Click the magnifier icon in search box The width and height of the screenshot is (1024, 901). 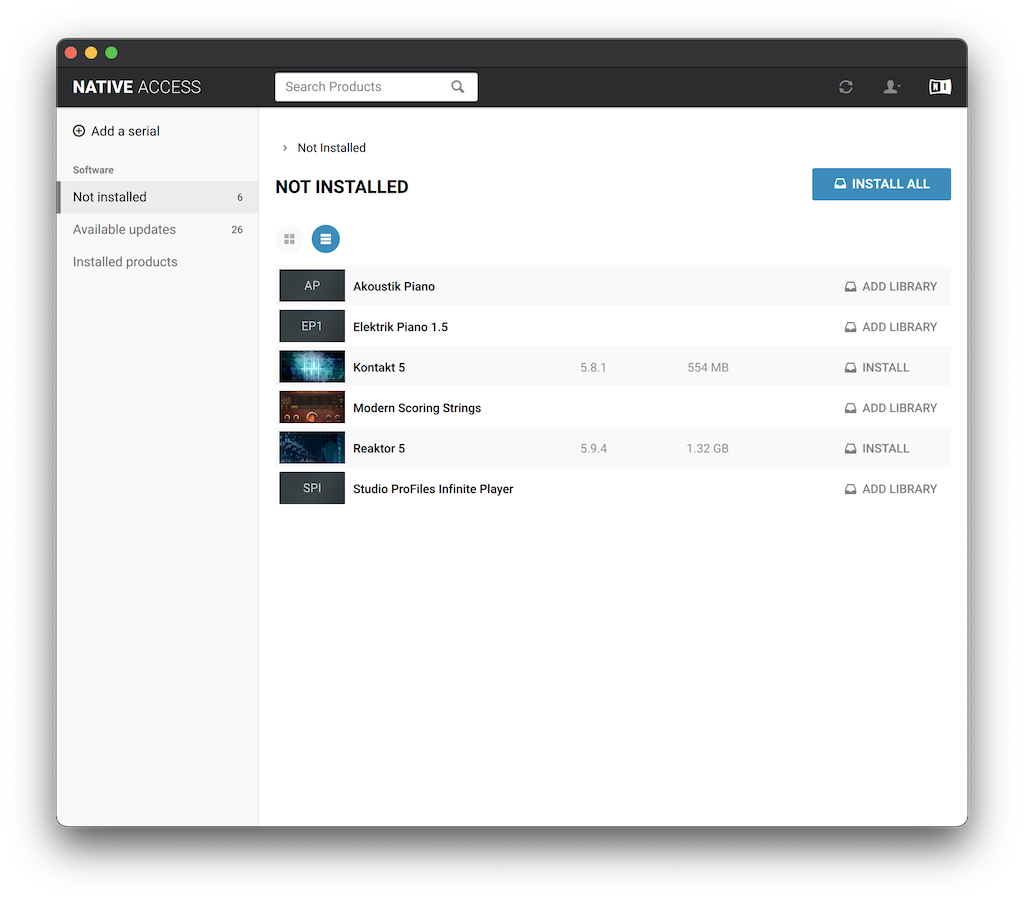point(458,87)
